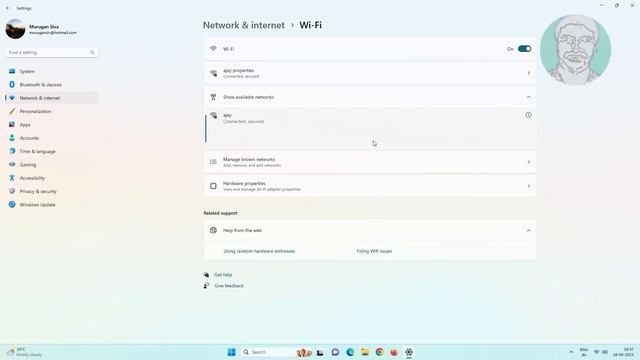Open Privacy & security settings
640x360 pixels.
52,191
